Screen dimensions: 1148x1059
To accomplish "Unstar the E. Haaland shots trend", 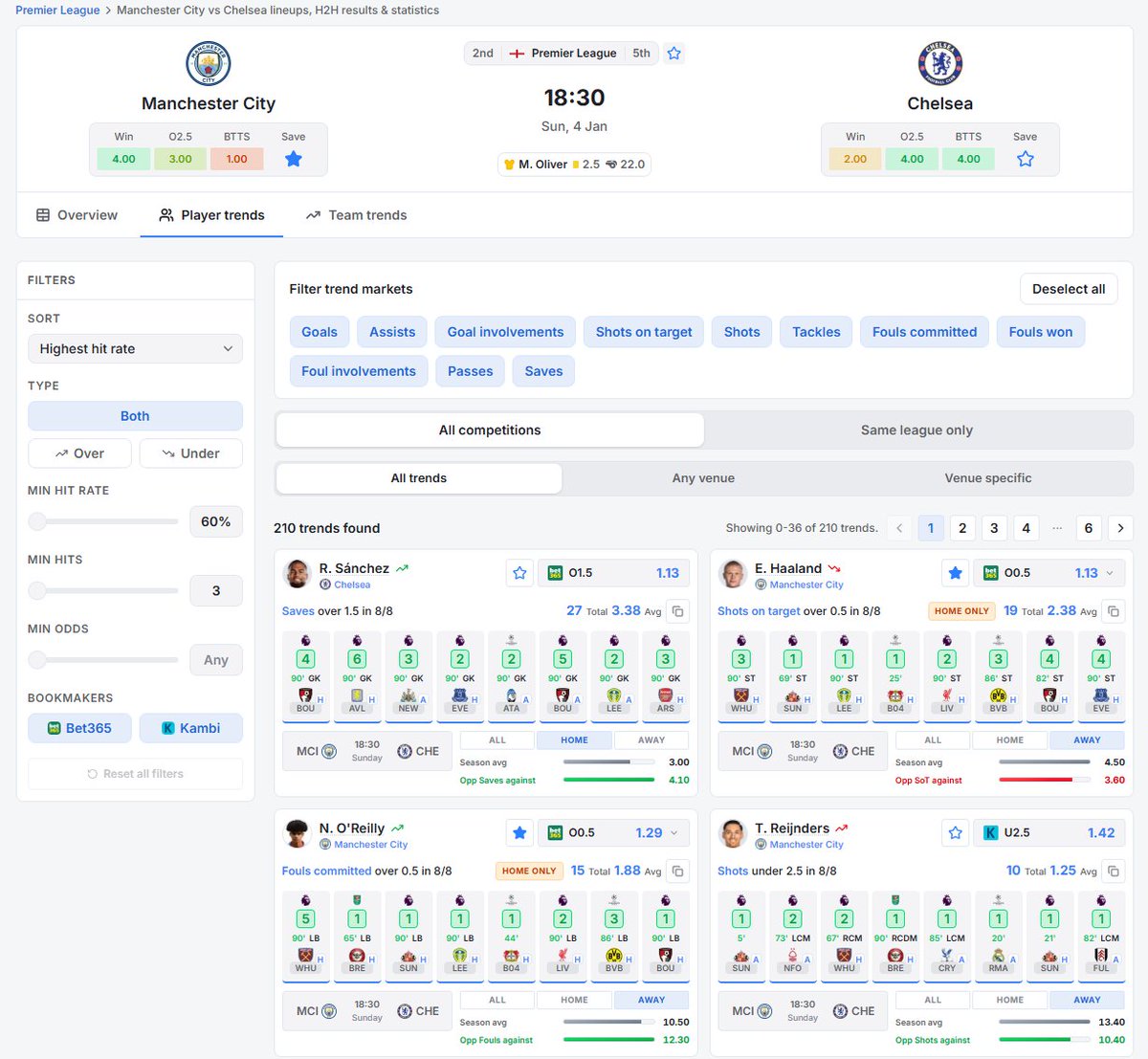I will coord(955,573).
